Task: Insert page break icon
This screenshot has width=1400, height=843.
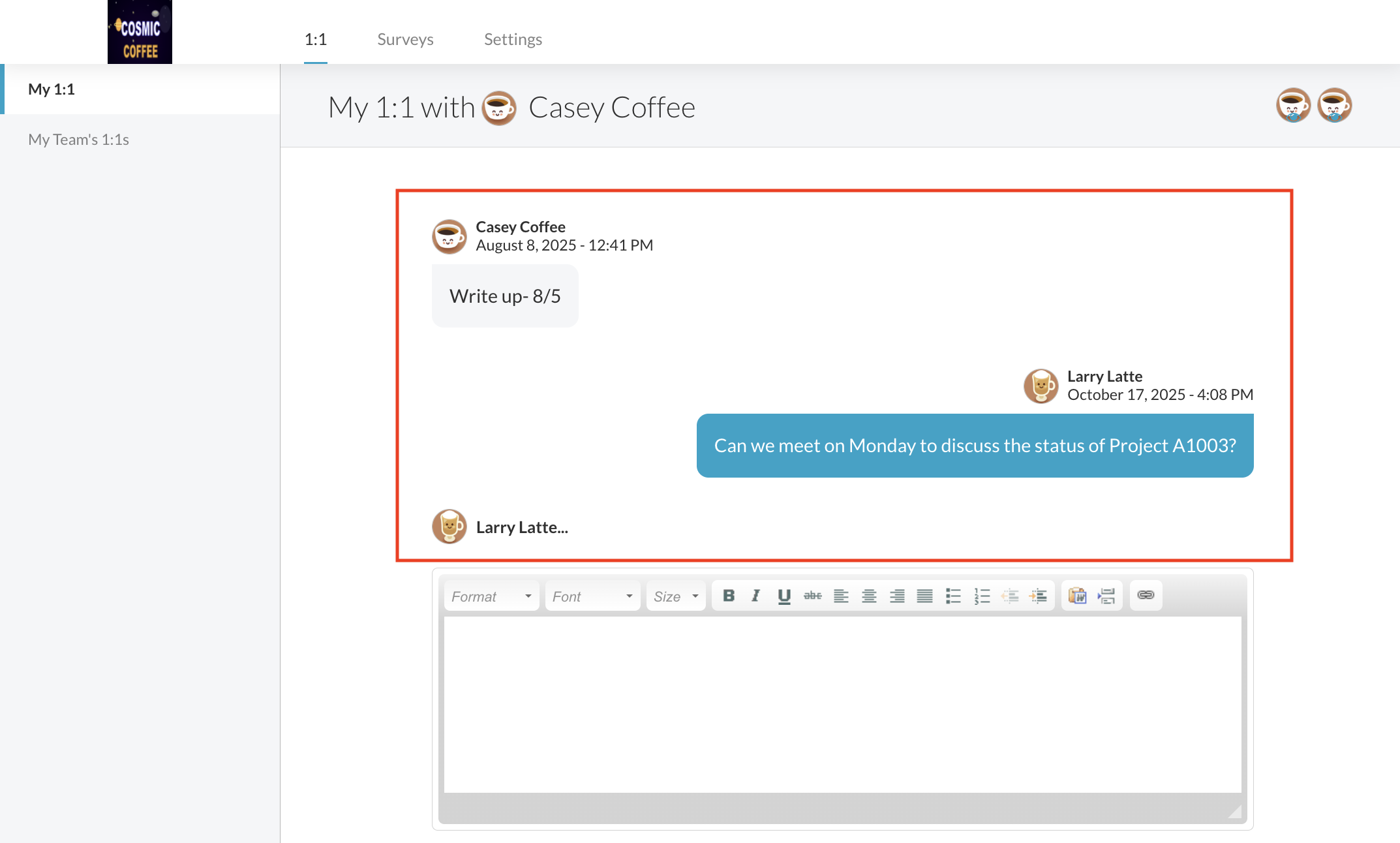Action: [1106, 596]
